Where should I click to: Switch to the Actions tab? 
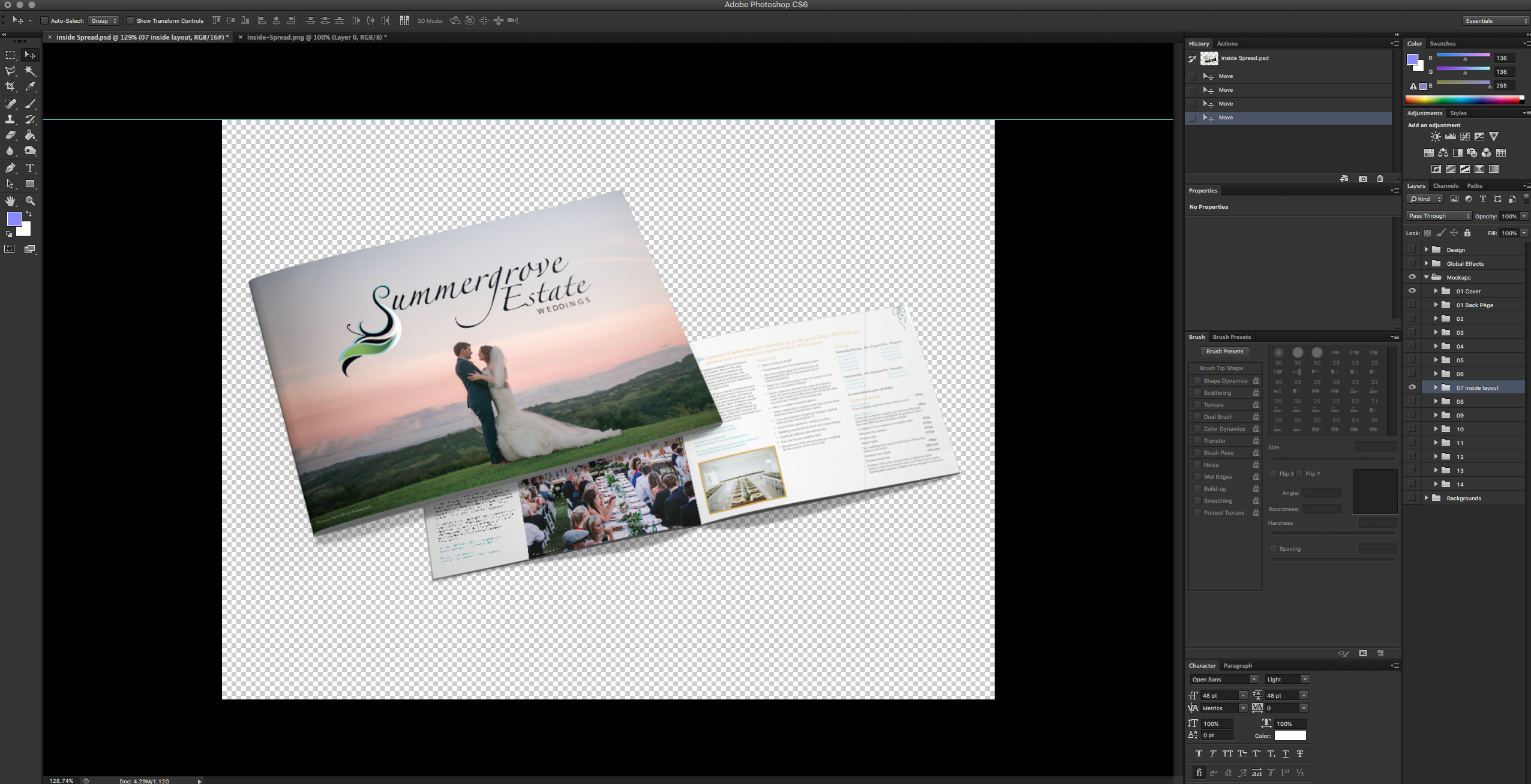click(x=1227, y=44)
